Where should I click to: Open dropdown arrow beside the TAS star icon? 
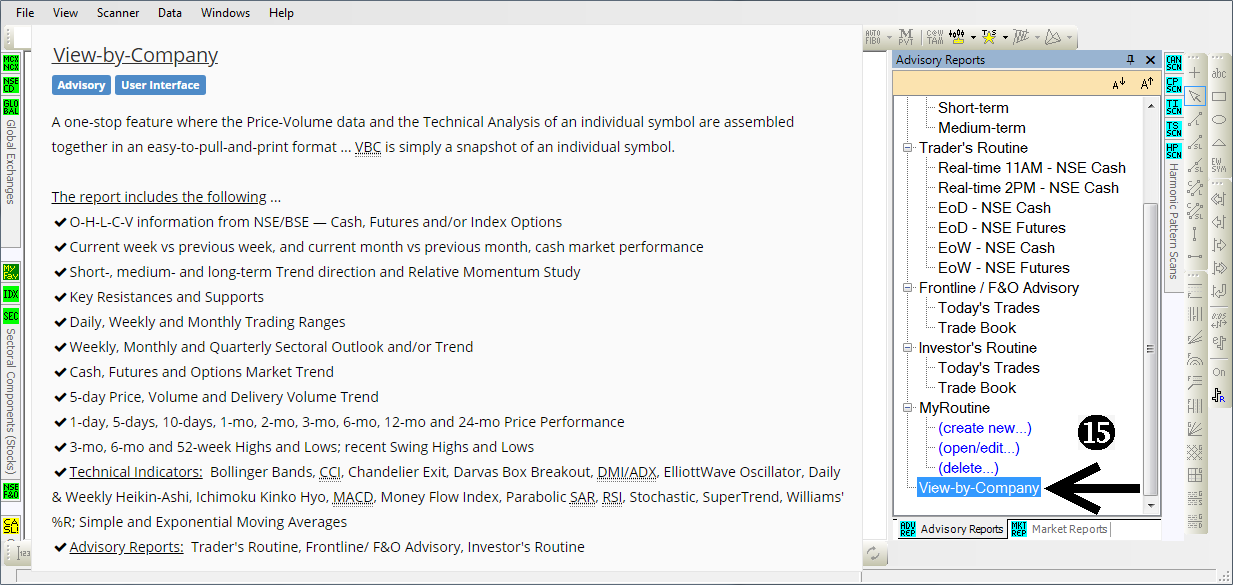coord(1005,38)
